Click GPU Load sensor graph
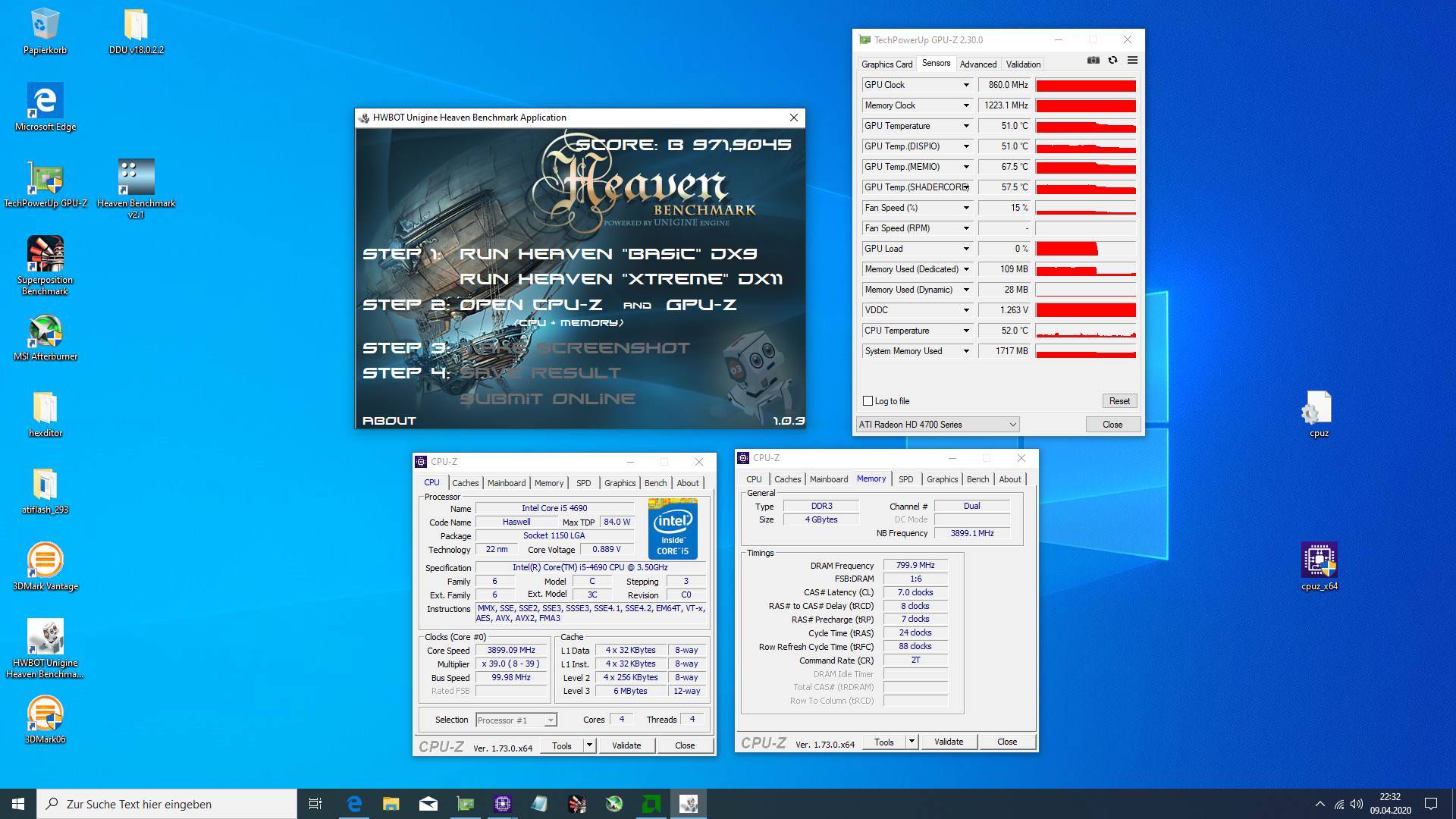This screenshot has height=819, width=1456. coord(1086,249)
